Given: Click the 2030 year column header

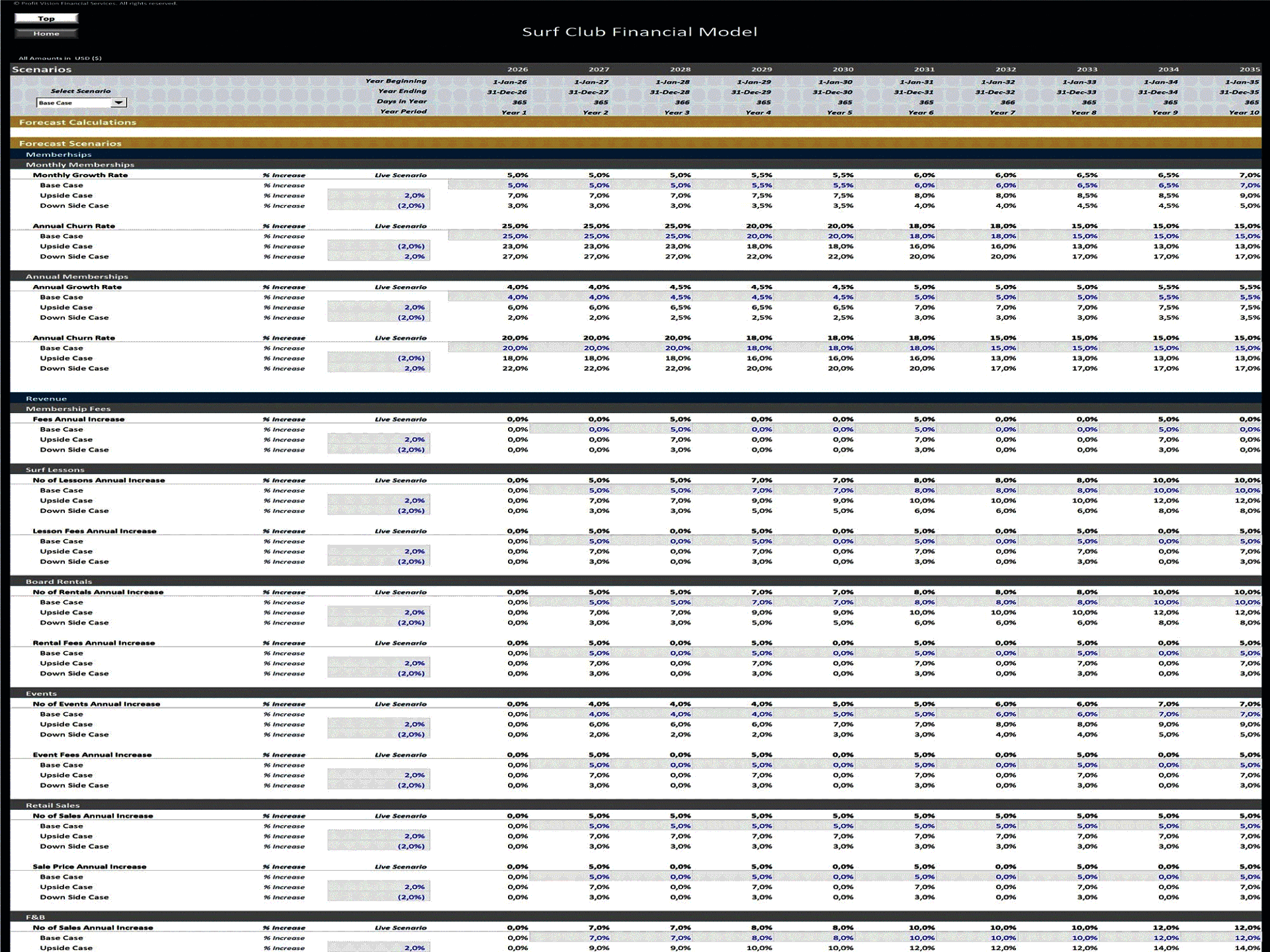Looking at the screenshot, I should pyautogui.click(x=843, y=69).
